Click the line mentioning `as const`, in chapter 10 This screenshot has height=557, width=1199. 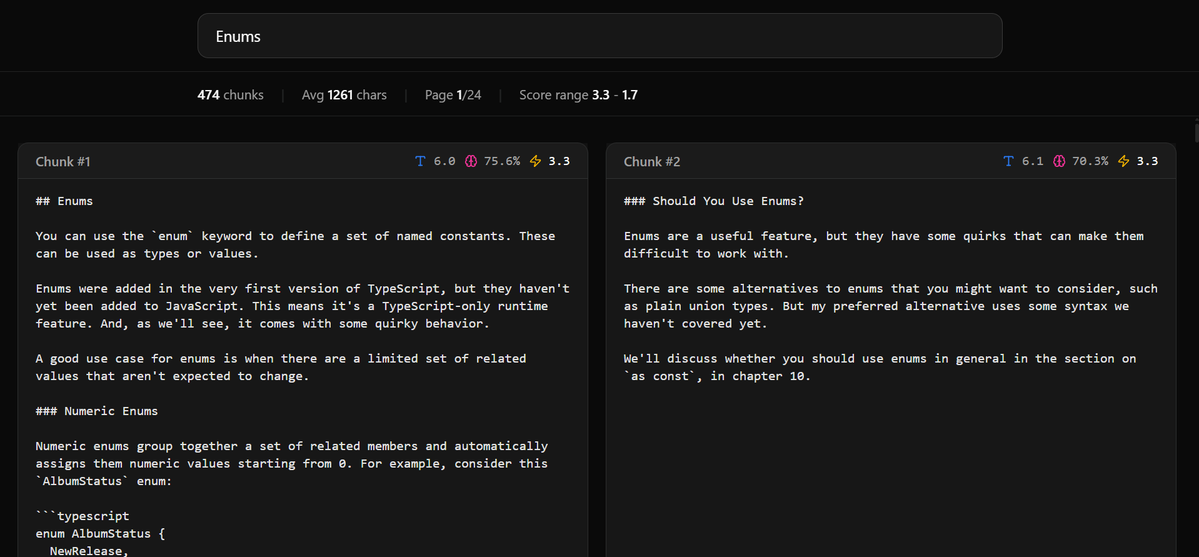716,376
